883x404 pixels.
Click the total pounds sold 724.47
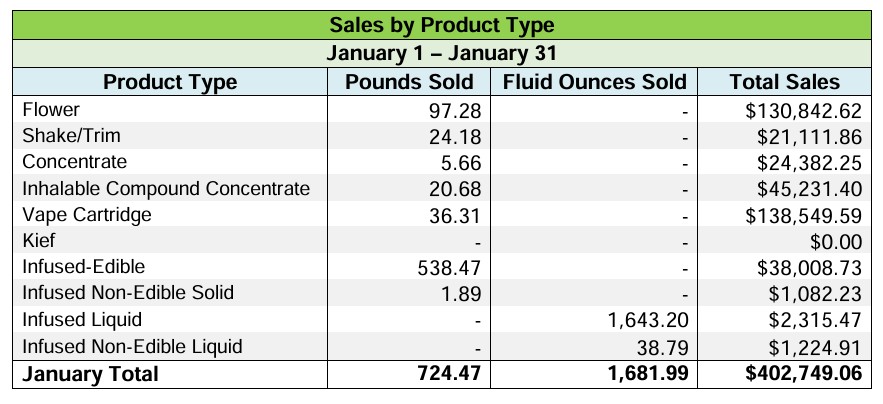point(449,374)
